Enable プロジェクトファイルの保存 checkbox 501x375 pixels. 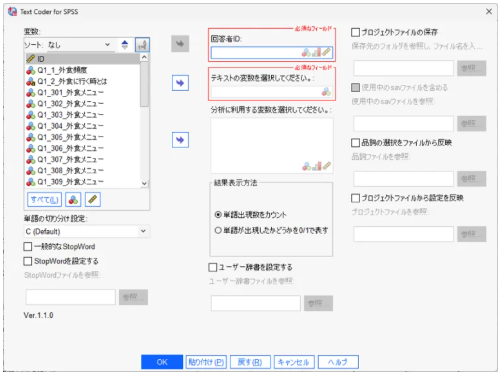[355, 32]
